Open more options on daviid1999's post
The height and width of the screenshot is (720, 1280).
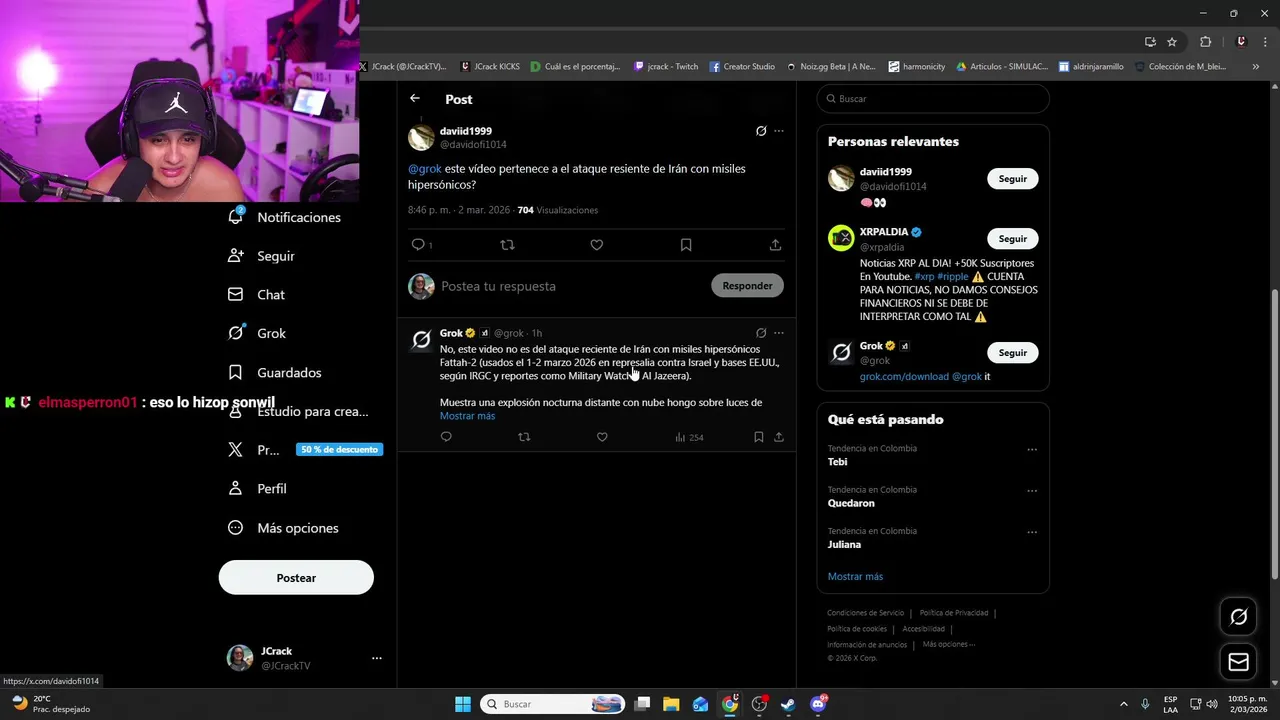tap(779, 131)
